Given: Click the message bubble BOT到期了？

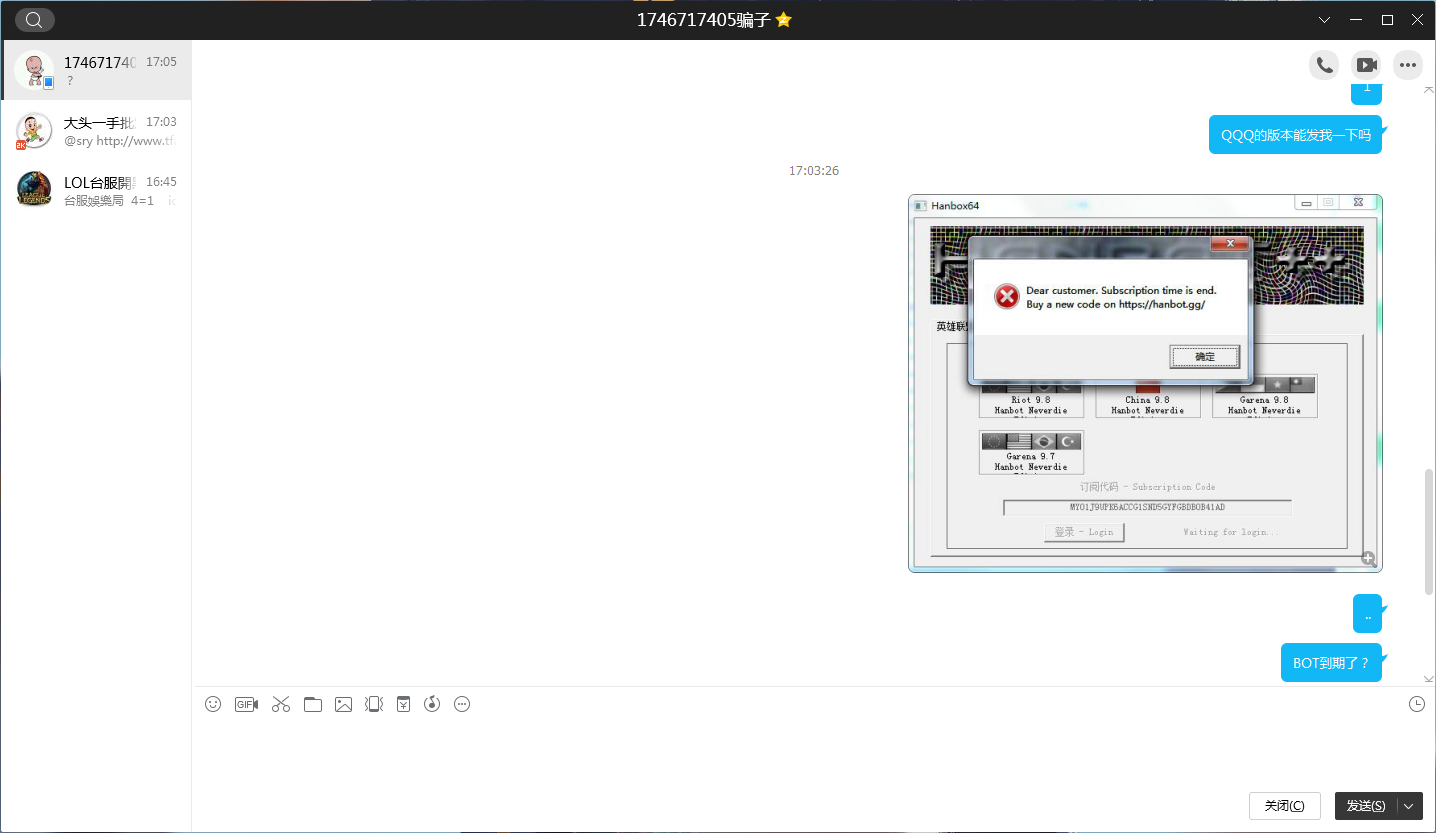Looking at the screenshot, I should pyautogui.click(x=1331, y=663).
